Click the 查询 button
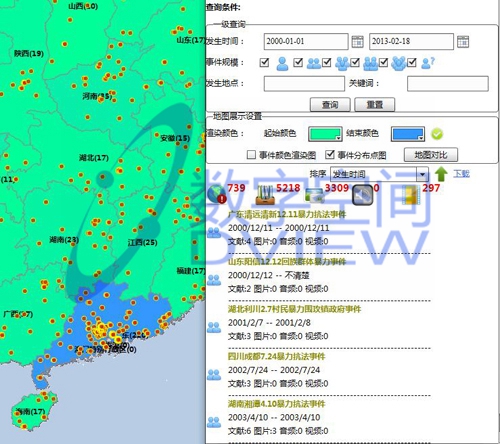The image size is (500, 444). [x=330, y=105]
